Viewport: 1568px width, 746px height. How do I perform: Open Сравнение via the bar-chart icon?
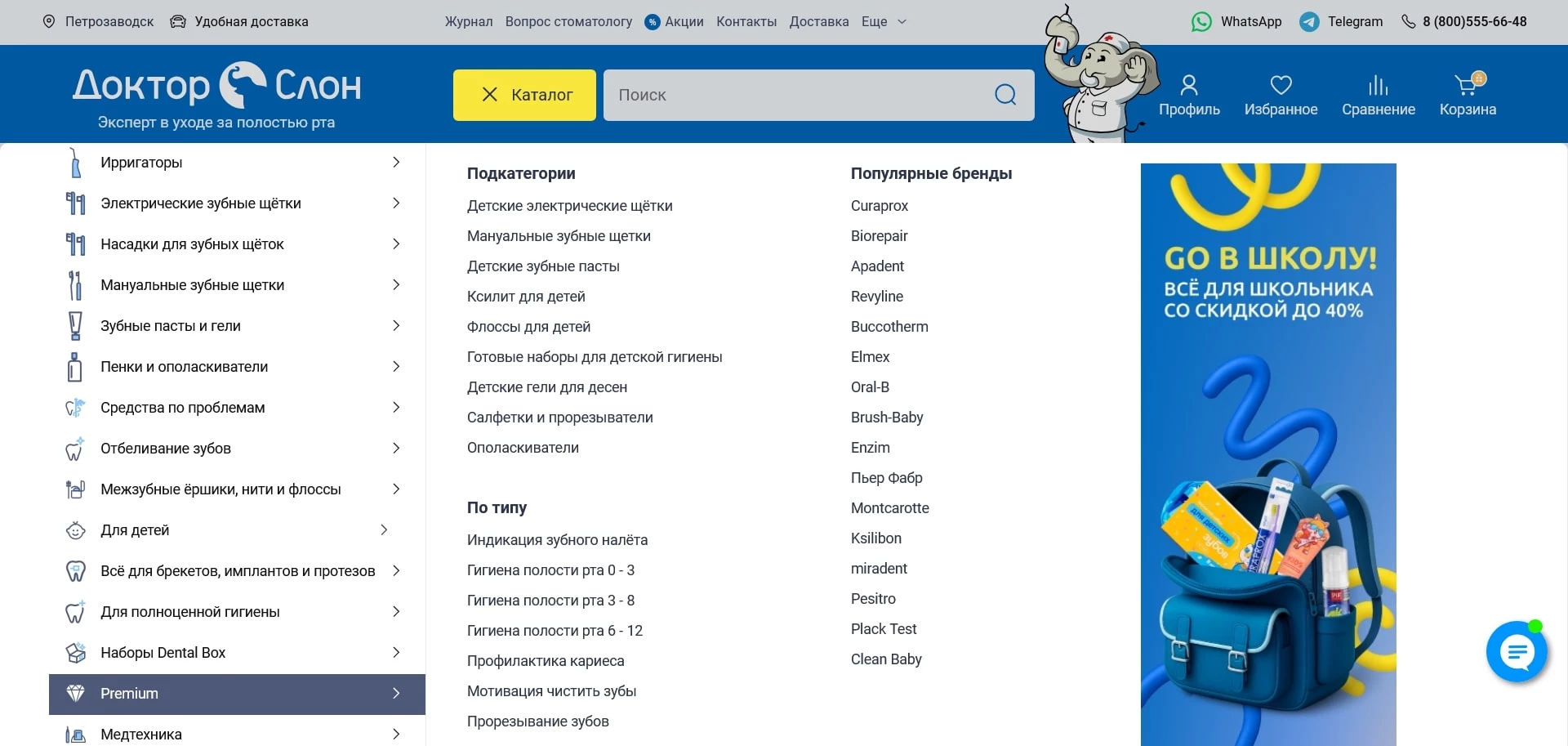pyautogui.click(x=1379, y=86)
